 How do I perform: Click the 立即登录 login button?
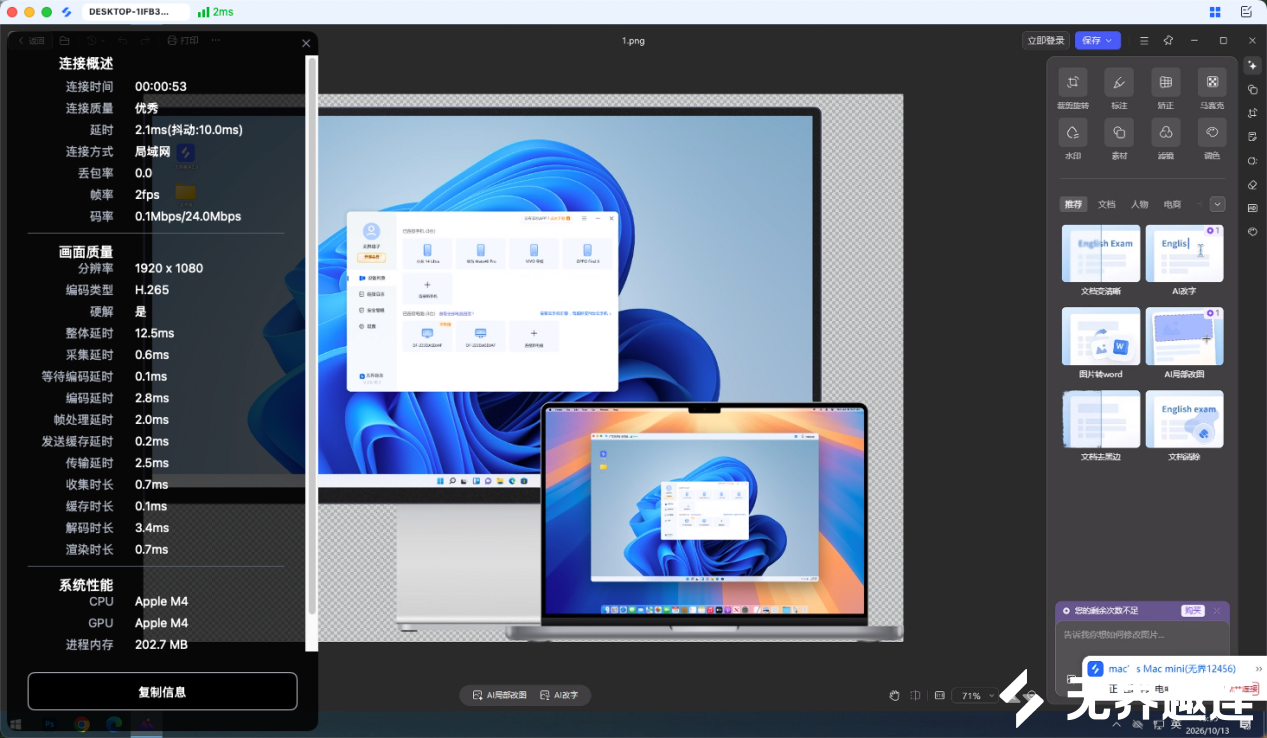click(x=1046, y=40)
